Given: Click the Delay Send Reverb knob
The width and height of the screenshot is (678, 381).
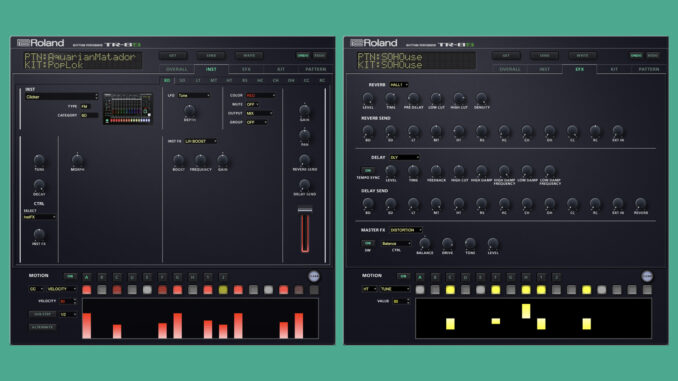Looking at the screenshot, I should [x=640, y=204].
